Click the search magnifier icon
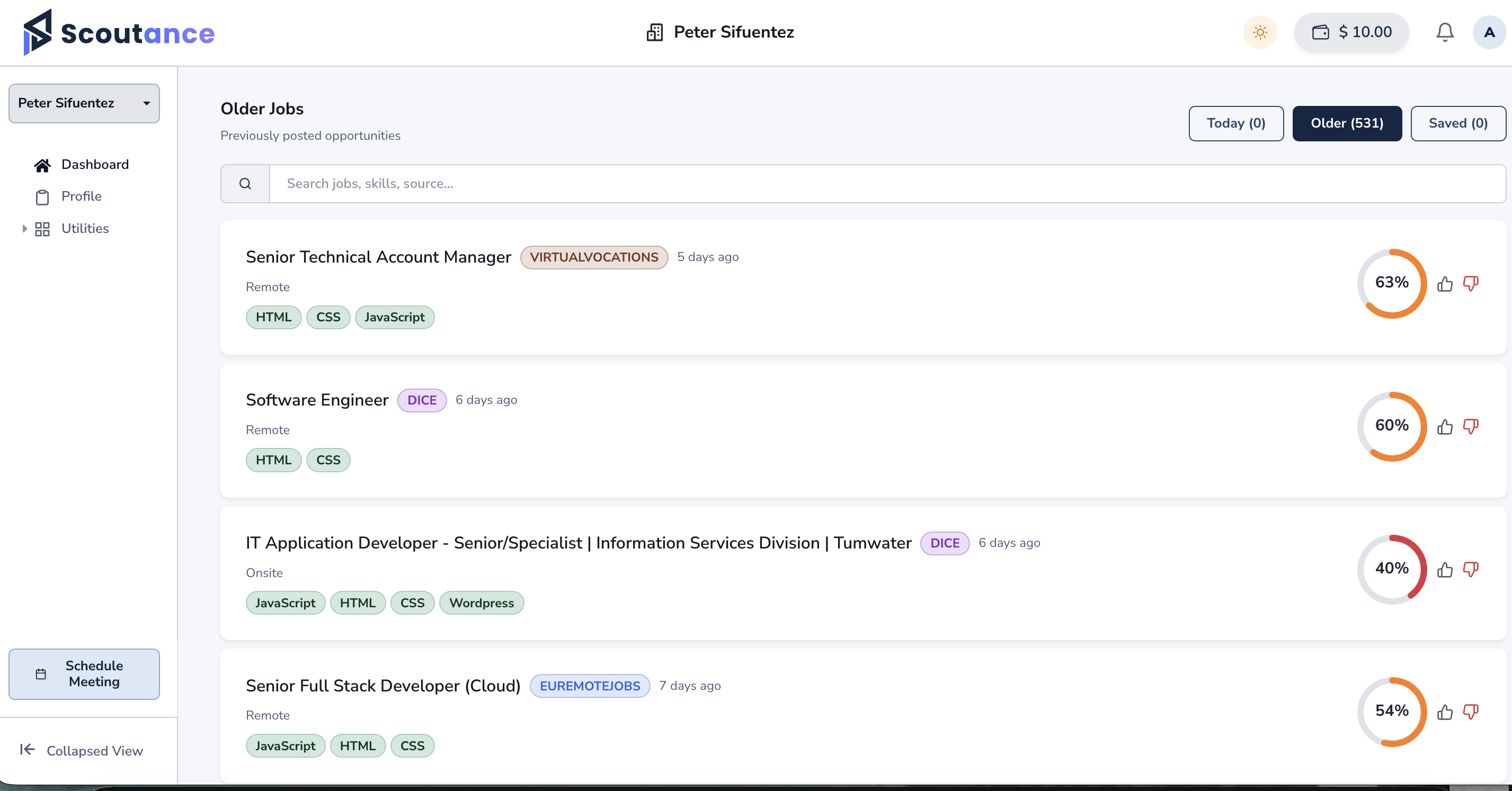 [x=245, y=184]
